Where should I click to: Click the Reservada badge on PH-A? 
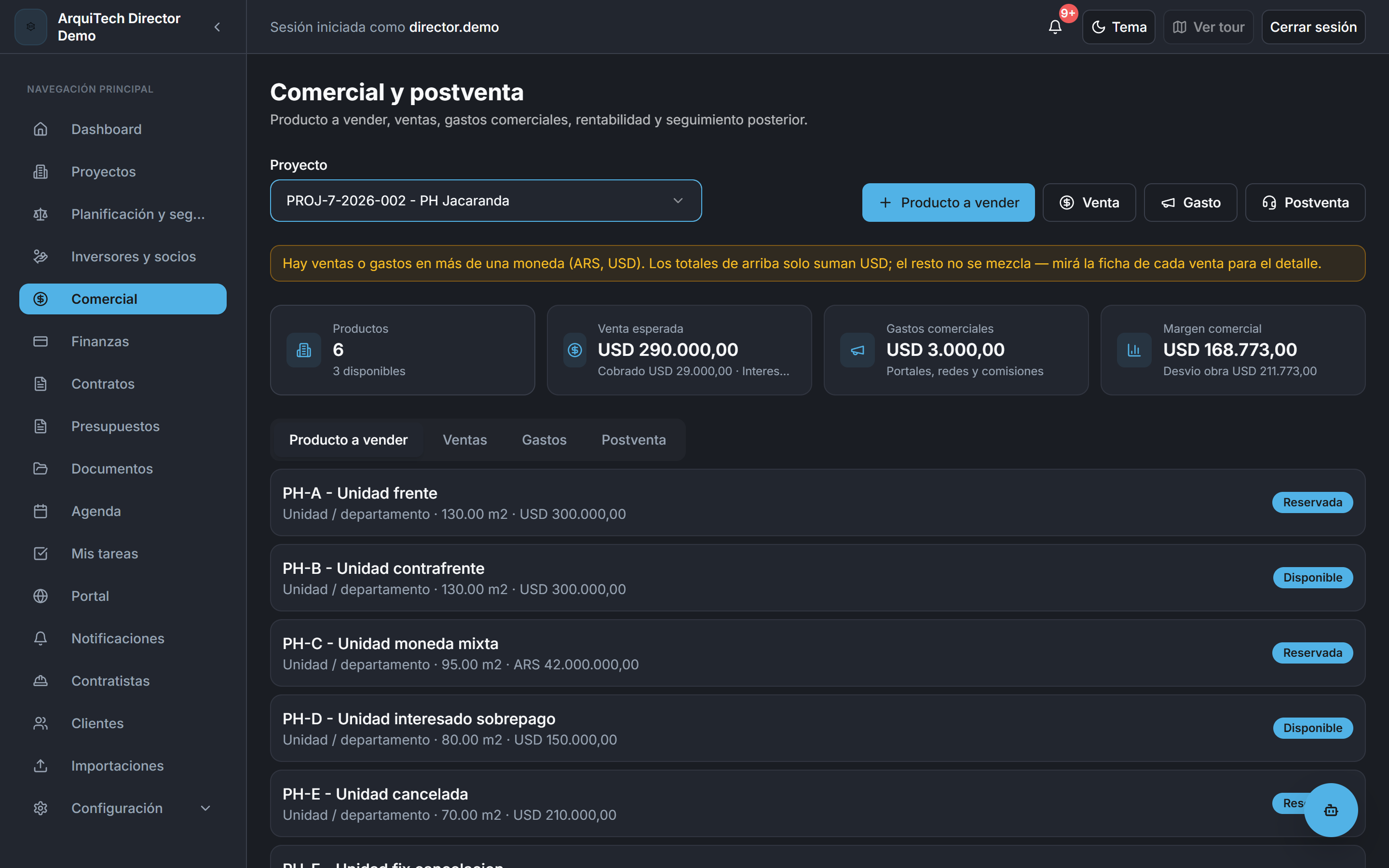click(x=1313, y=502)
